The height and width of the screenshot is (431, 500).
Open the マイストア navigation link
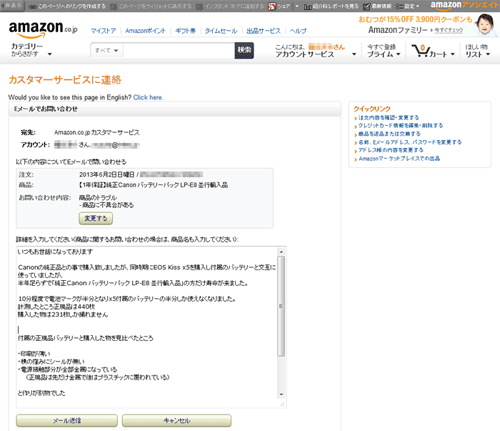tap(103, 31)
